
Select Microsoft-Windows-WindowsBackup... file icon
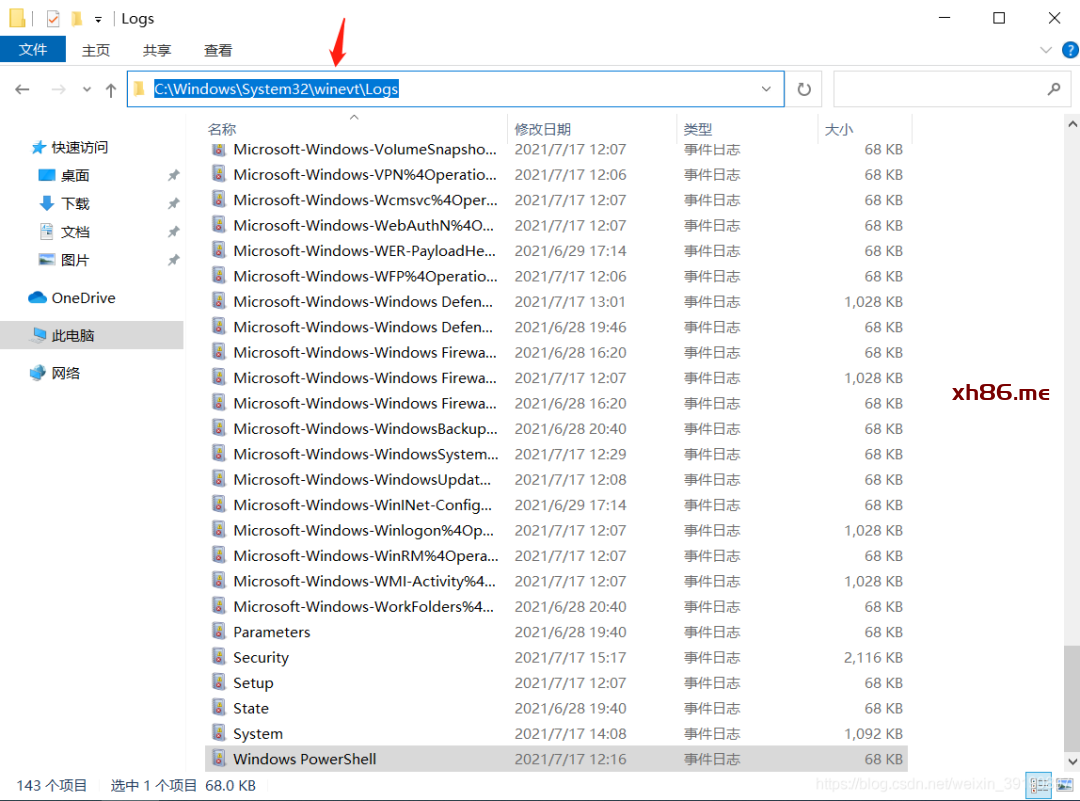pos(218,428)
